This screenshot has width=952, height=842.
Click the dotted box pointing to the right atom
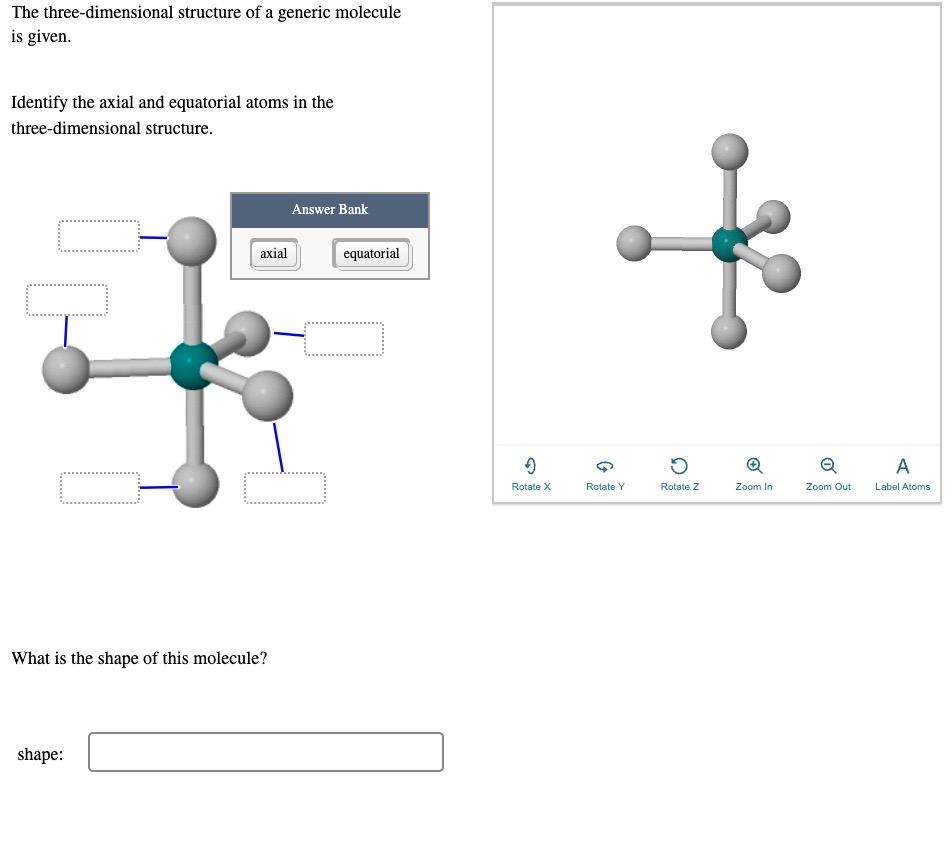click(343, 338)
